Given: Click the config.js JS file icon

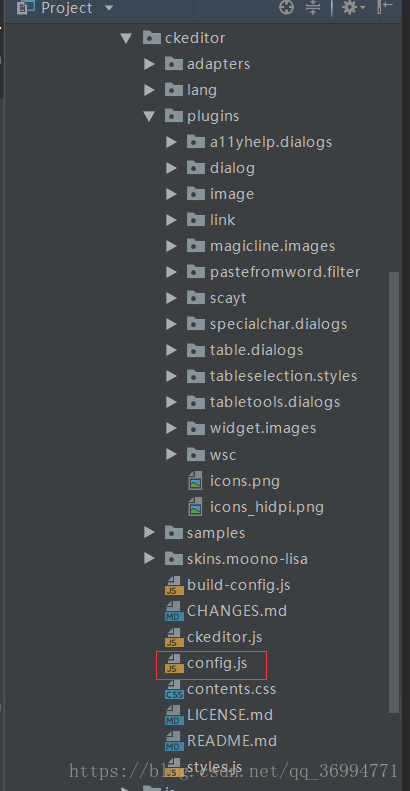Looking at the screenshot, I should point(173,664).
